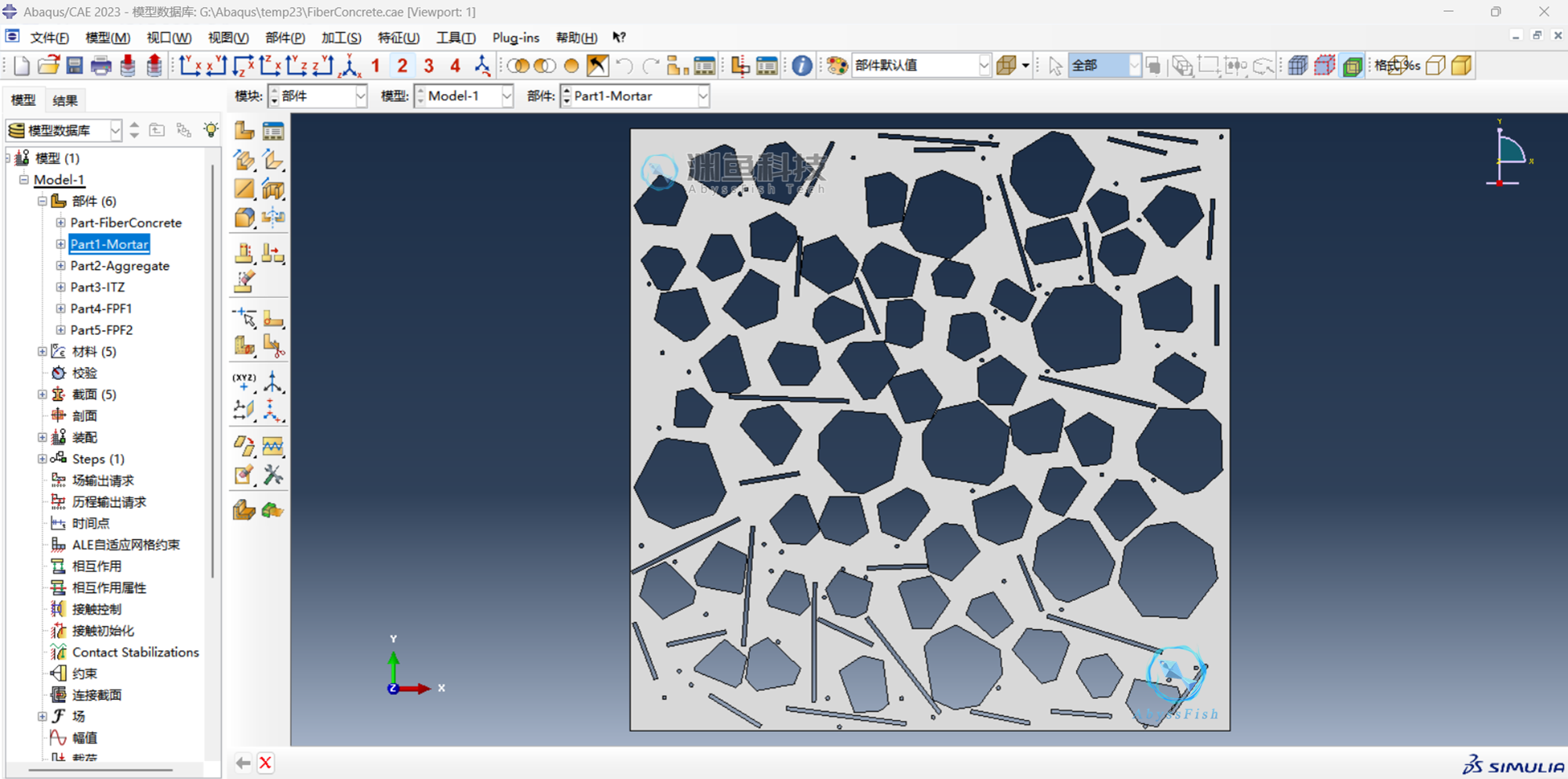Viewport: 1568px width, 779px height.
Task: Toggle the selection arrow tool in toolbar
Action: point(1055,66)
